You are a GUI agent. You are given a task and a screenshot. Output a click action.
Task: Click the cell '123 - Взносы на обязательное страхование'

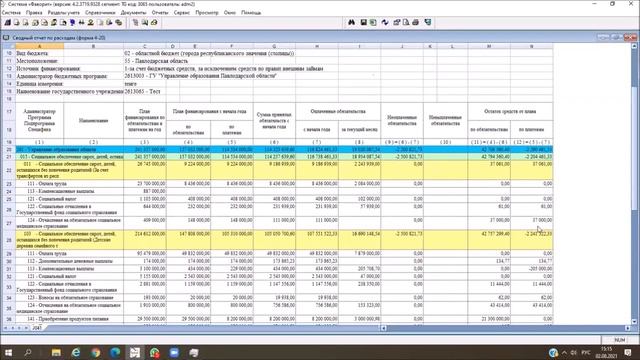click(69, 298)
